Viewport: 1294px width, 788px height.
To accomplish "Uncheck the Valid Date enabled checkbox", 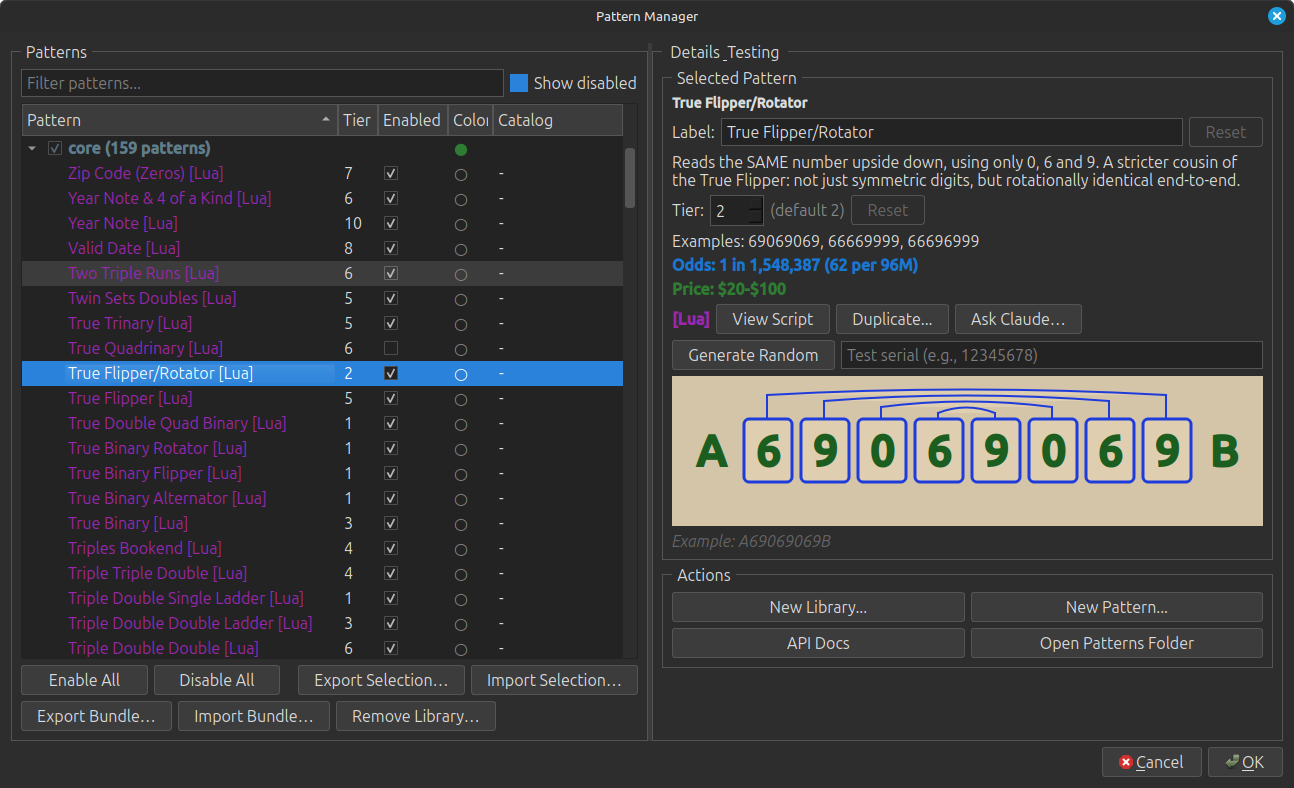I will pyautogui.click(x=391, y=248).
